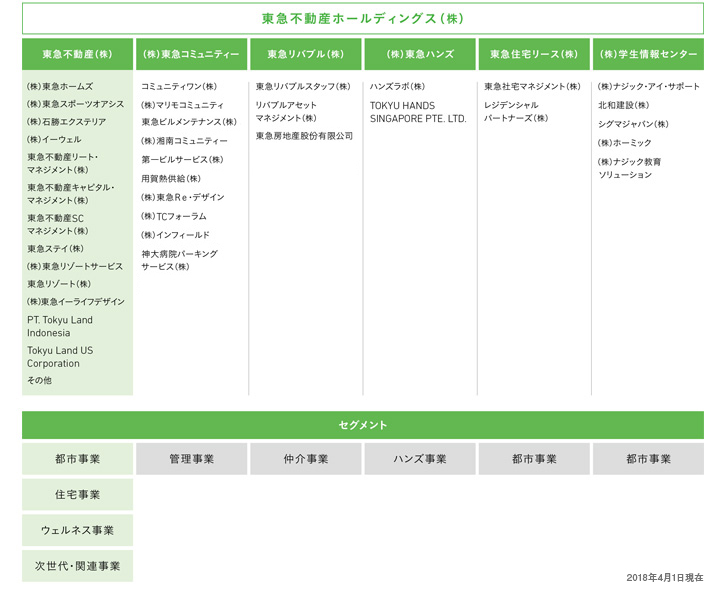
Task: Select the (株)東急ハンズ column header
Action: pos(420,54)
